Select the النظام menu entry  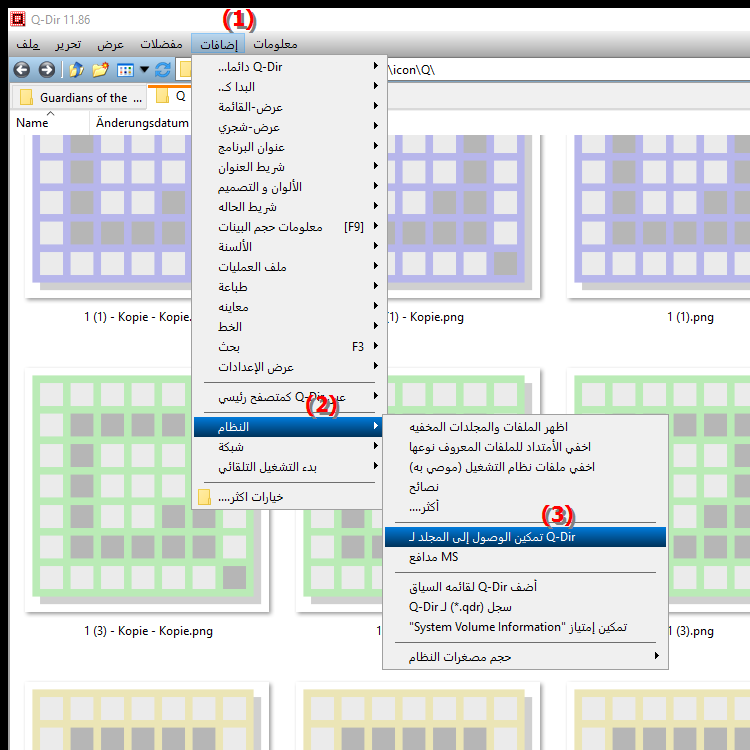[x=288, y=427]
